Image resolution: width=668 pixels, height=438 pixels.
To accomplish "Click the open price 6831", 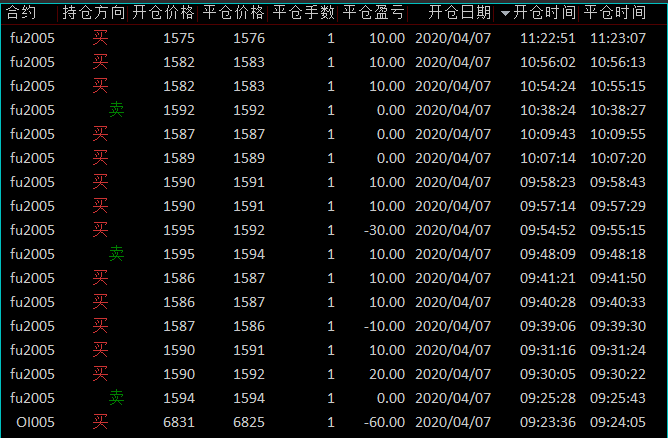I will point(179,422).
